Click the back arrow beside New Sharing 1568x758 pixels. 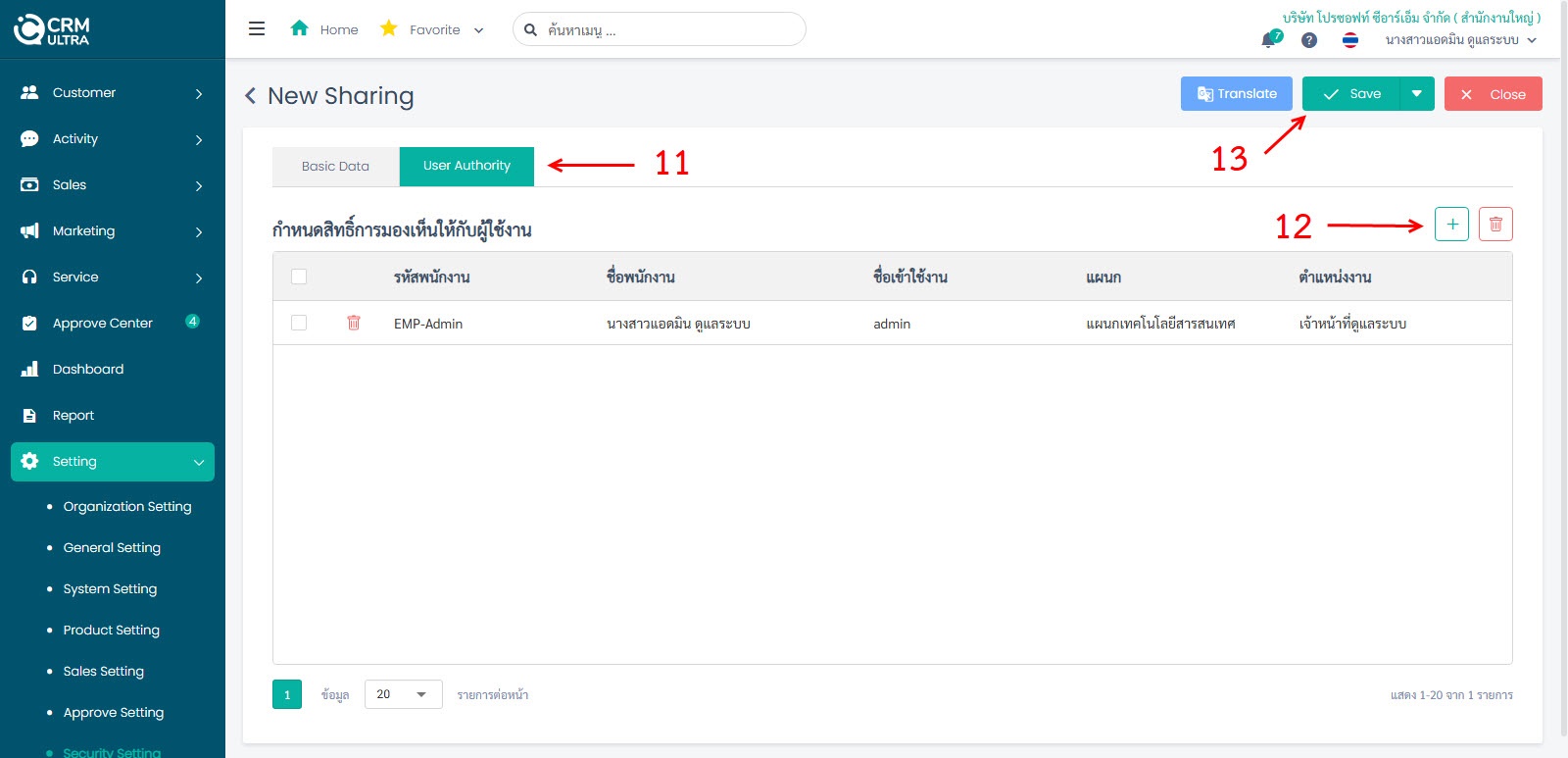(251, 95)
